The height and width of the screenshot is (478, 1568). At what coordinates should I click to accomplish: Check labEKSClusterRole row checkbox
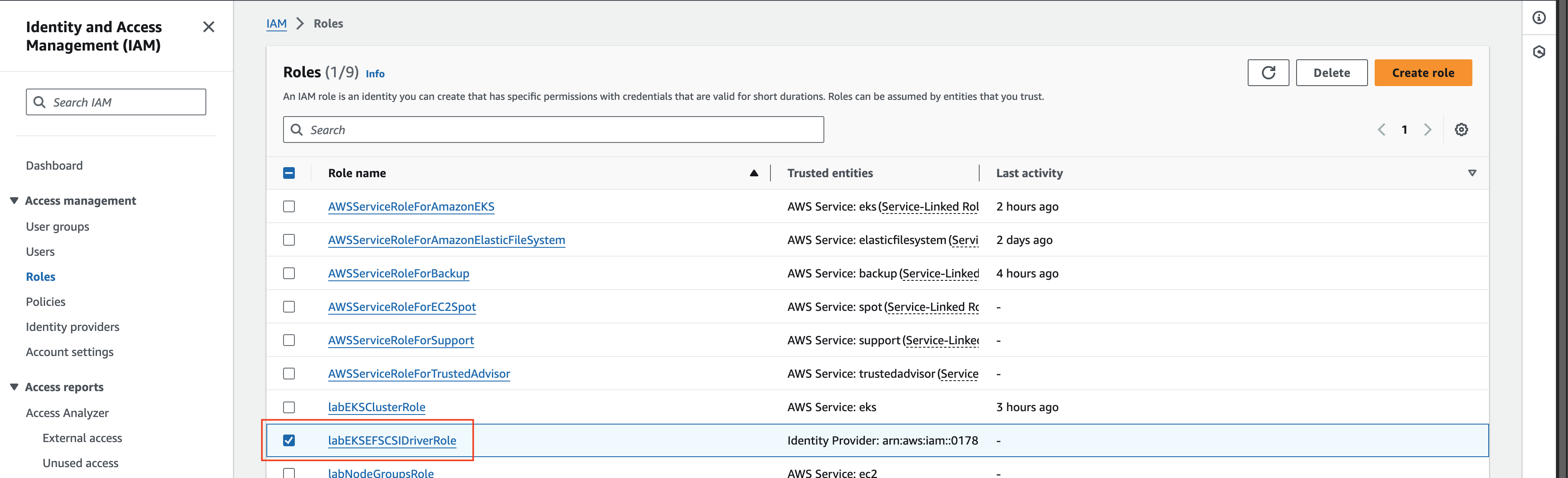(x=289, y=407)
